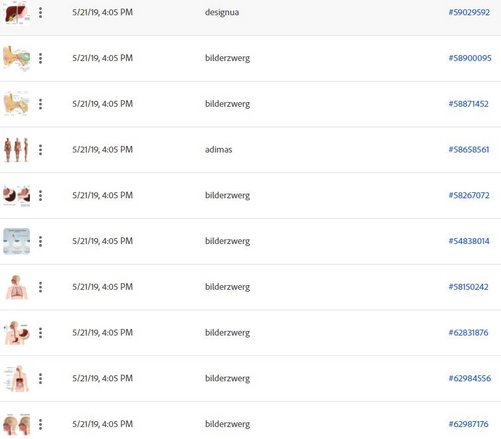501x439 pixels.
Task: Select the lungs torso thumbnail for #58150242
Action: point(17,287)
